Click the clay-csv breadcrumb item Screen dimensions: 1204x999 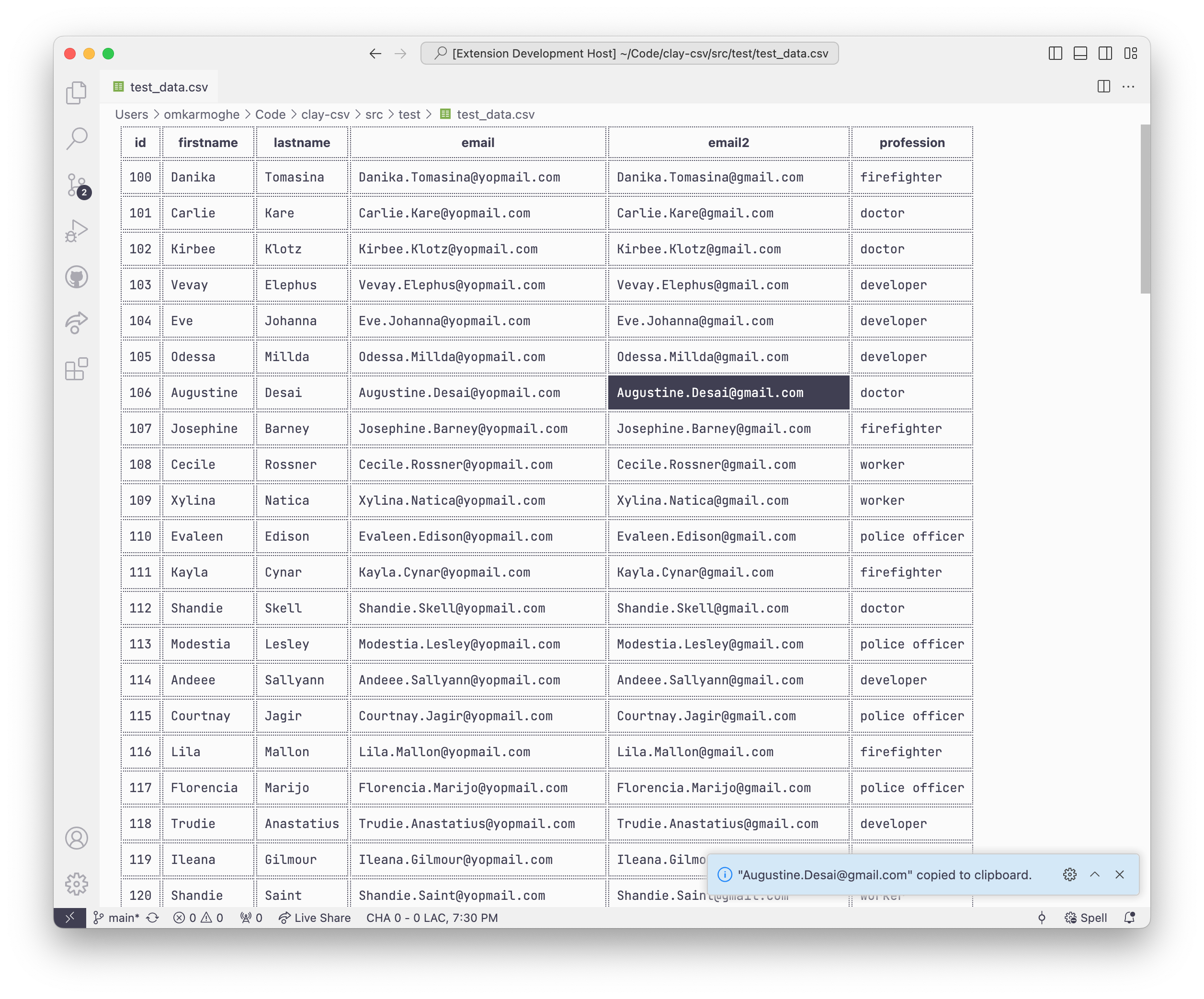click(325, 114)
